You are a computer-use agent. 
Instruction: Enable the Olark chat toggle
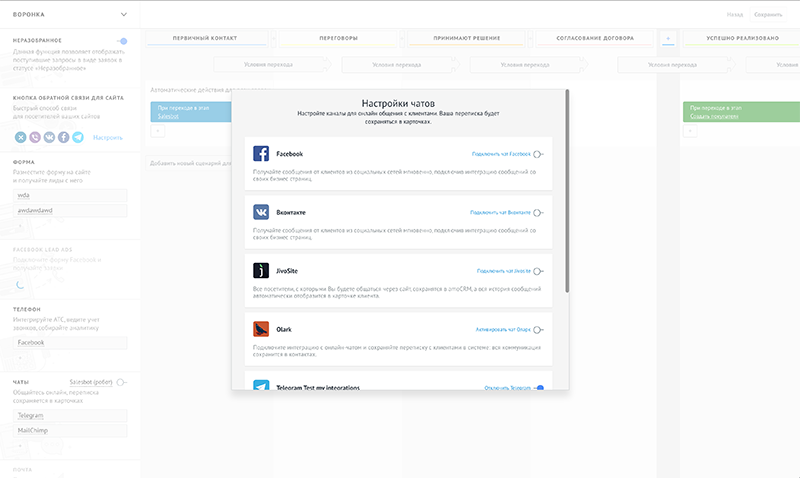click(x=538, y=330)
